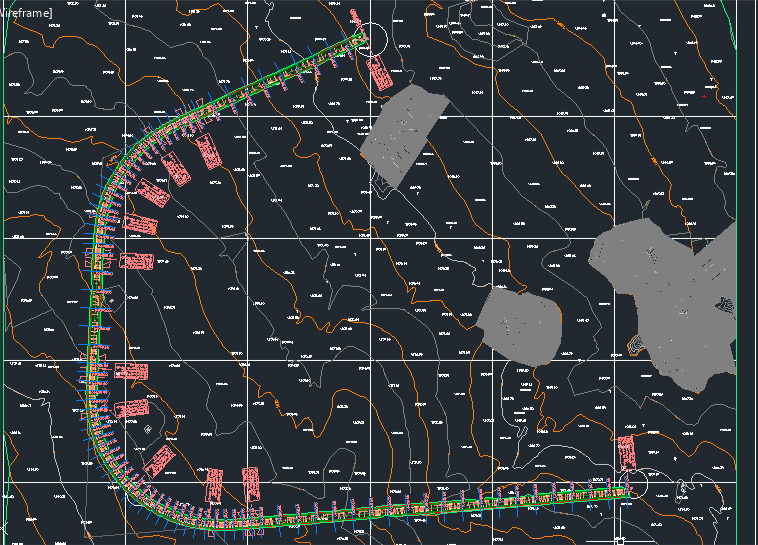Pick the green boundary arc in top-left corner
Viewport: 758px width, 545px height.
[6, 80]
